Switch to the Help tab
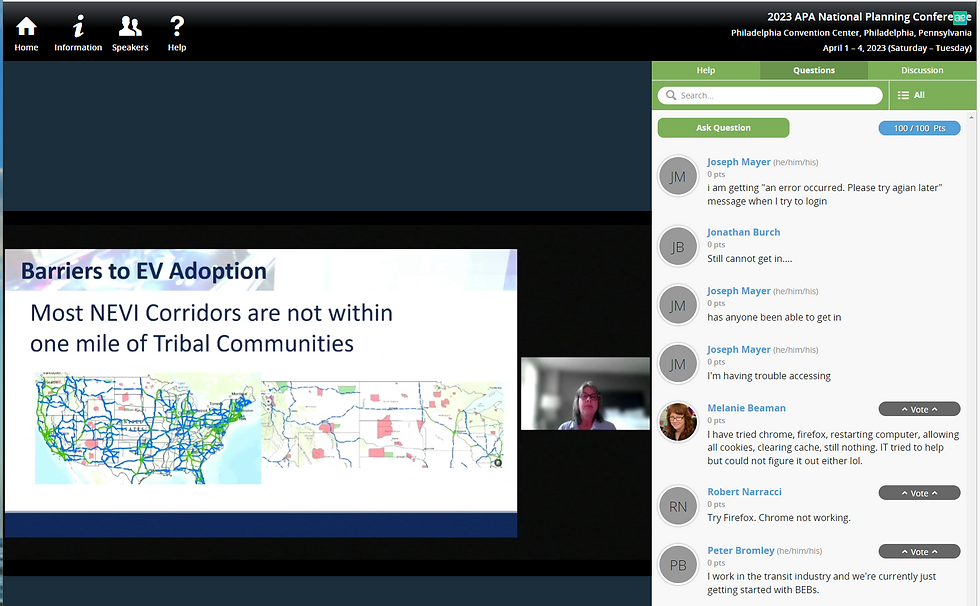Screen dimensions: 980x606 [x=706, y=70]
